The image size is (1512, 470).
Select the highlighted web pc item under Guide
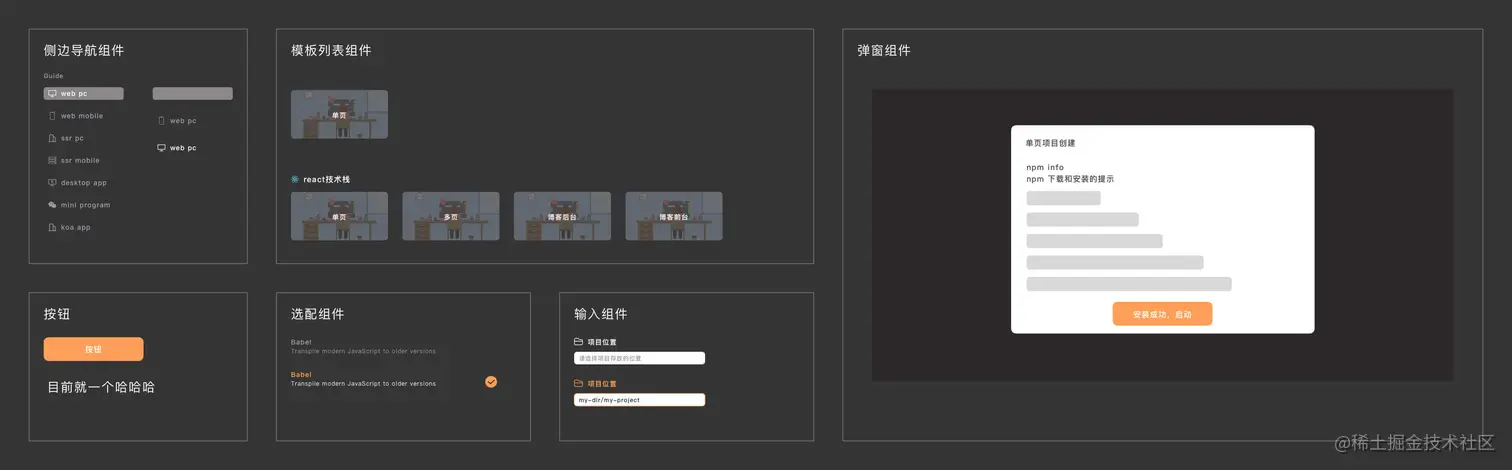[x=84, y=93]
